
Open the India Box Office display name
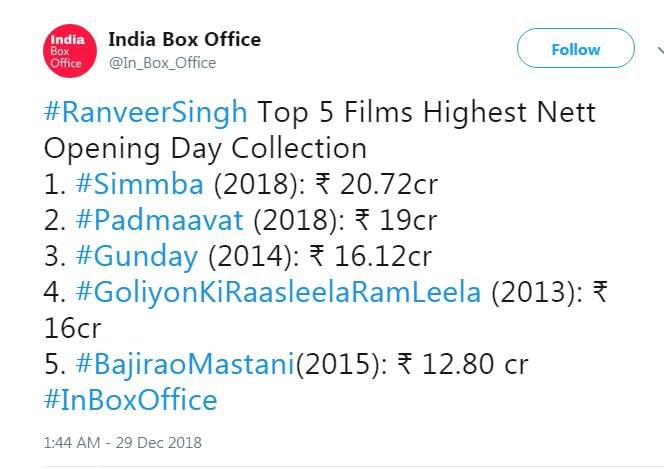point(184,40)
